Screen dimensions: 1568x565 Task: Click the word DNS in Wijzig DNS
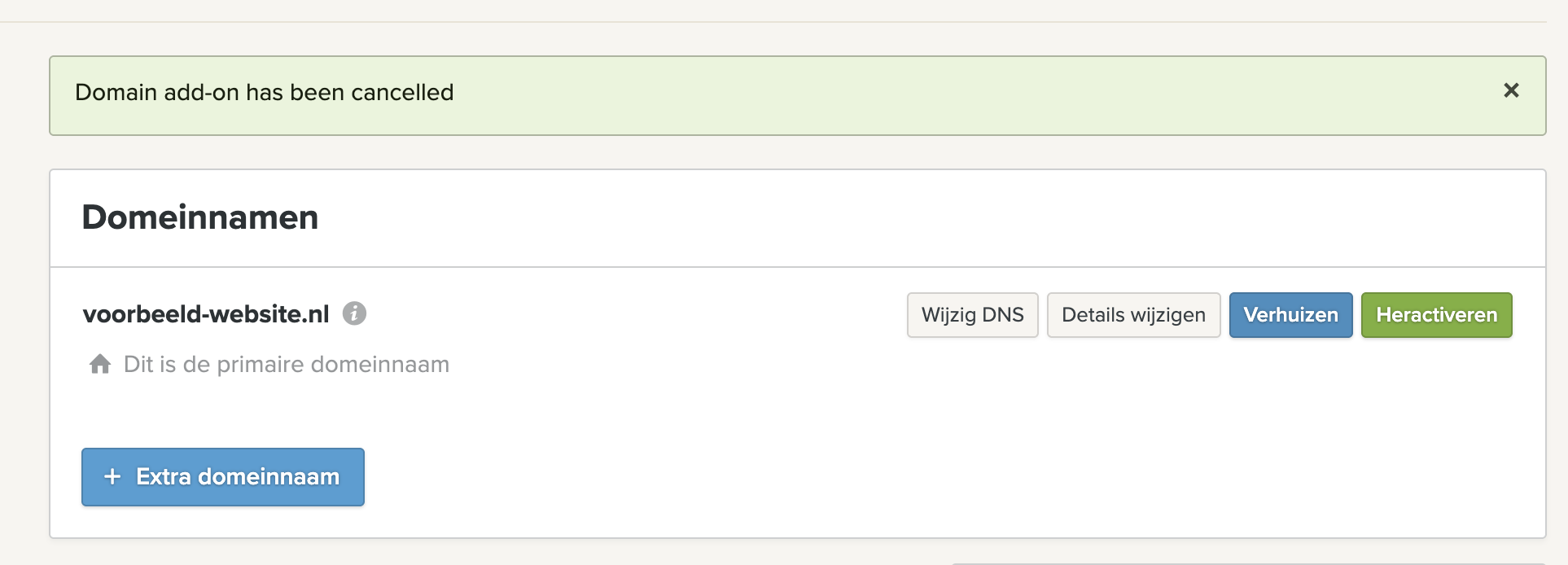click(x=1003, y=315)
